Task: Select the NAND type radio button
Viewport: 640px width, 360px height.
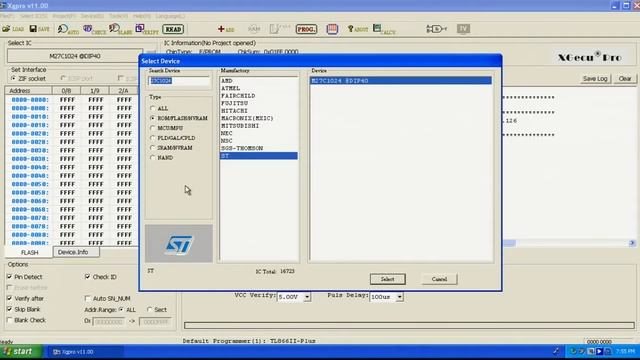Action: tap(153, 158)
